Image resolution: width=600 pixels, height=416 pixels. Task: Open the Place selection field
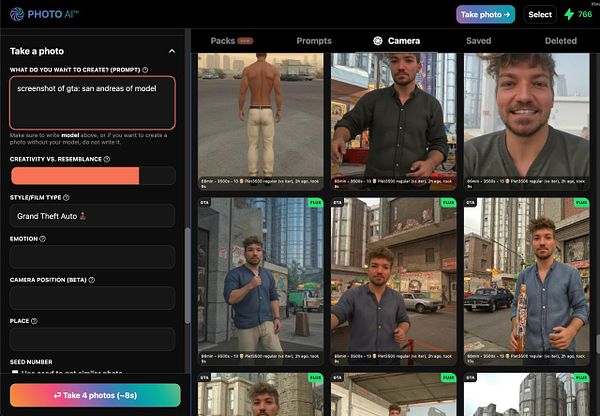pos(93,339)
